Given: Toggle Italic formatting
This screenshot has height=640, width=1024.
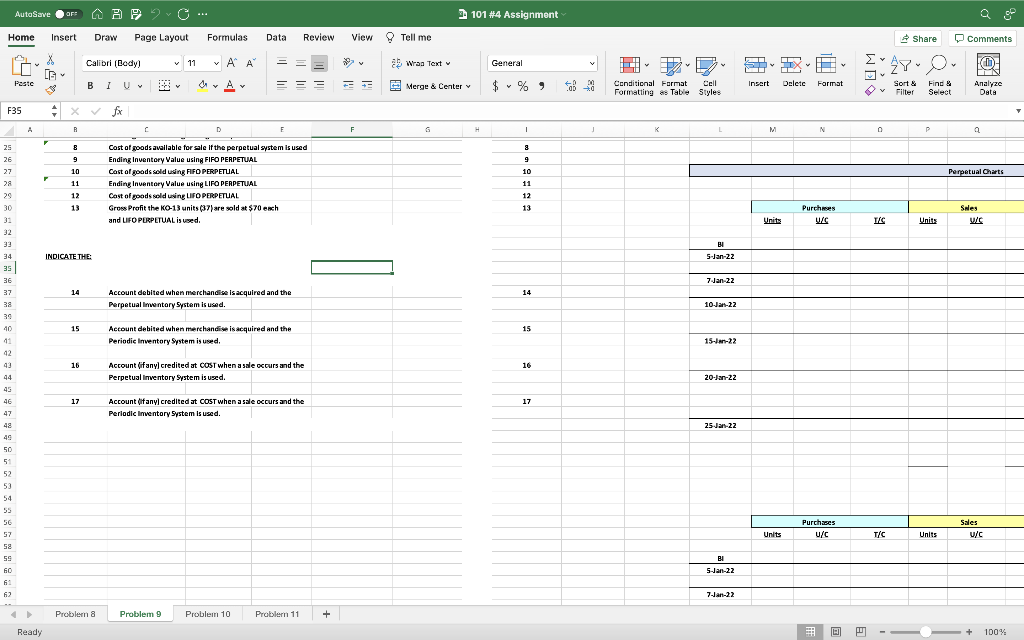Looking at the screenshot, I should point(108,86).
